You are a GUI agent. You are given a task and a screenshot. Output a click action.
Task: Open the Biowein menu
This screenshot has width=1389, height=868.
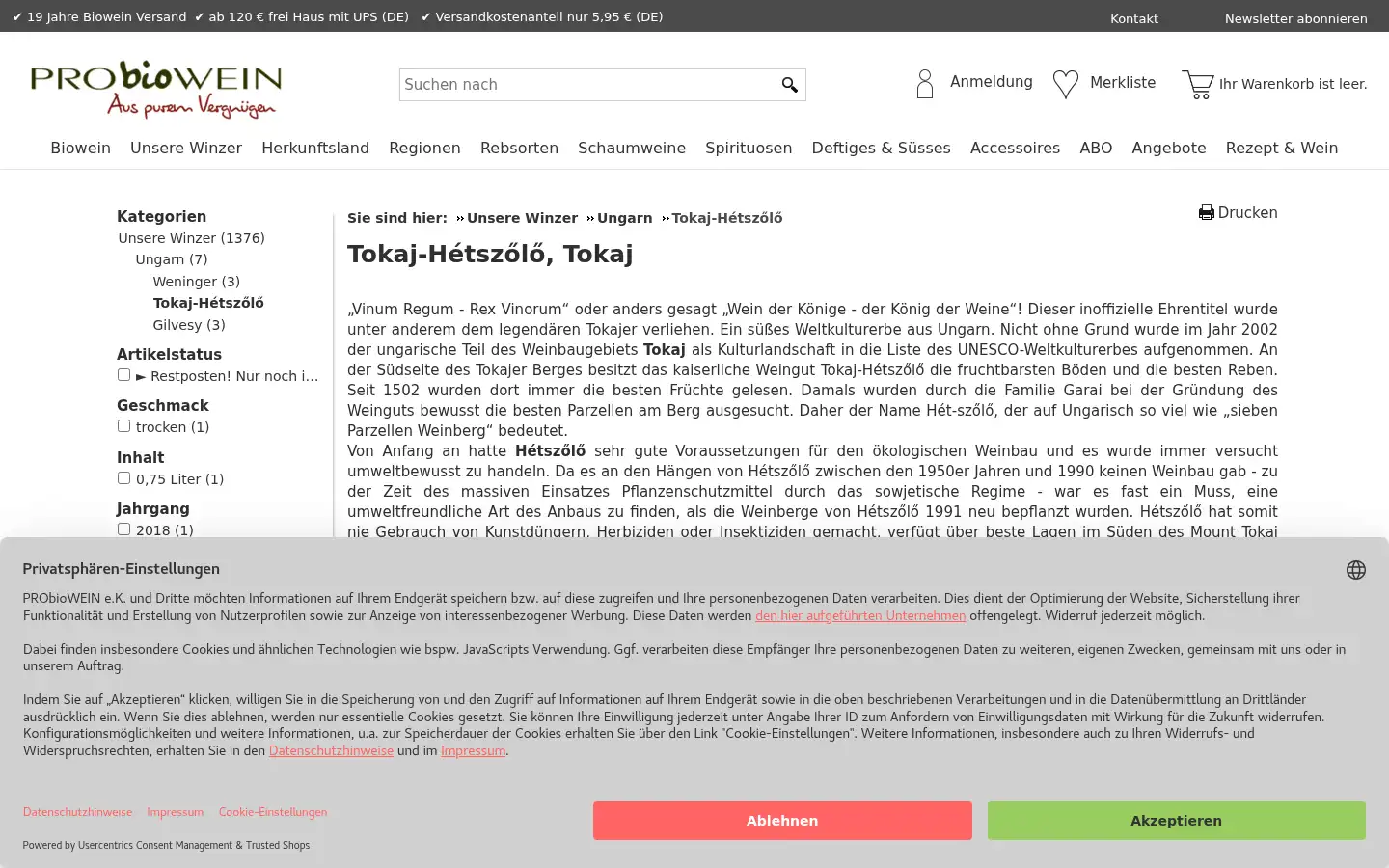[81, 148]
